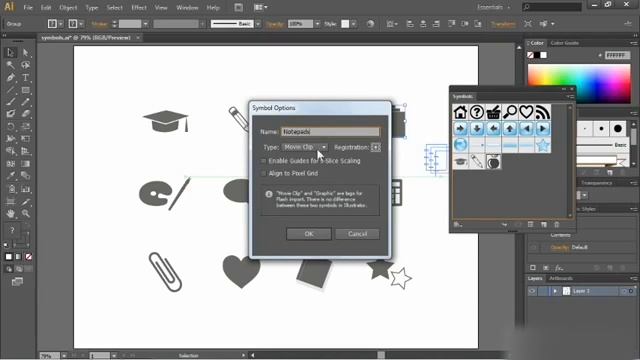Image resolution: width=640 pixels, height=360 pixels.
Task: Select the Color fill mode button in toolbox
Action: click(9, 257)
